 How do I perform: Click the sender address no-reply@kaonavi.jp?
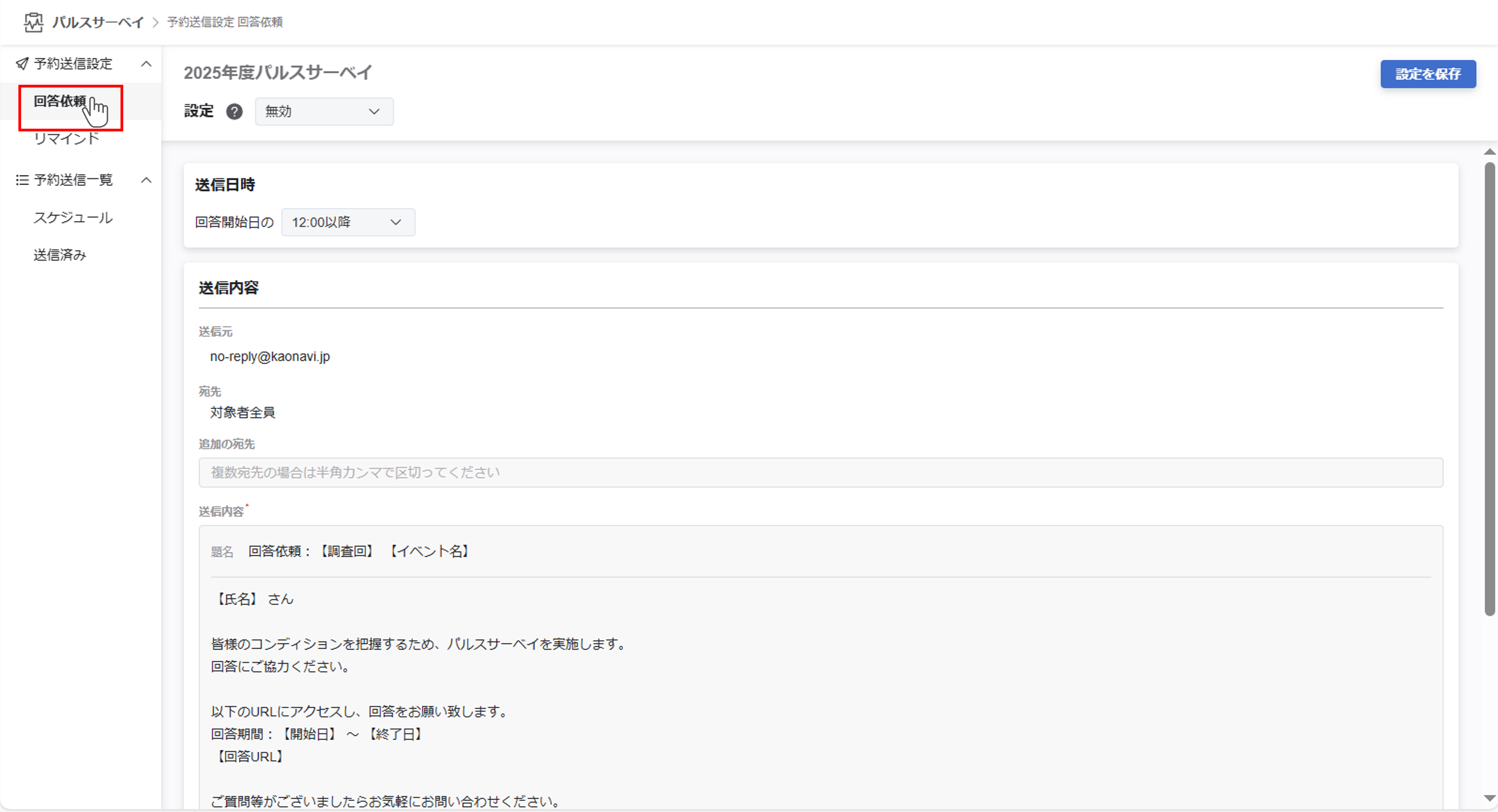point(270,356)
